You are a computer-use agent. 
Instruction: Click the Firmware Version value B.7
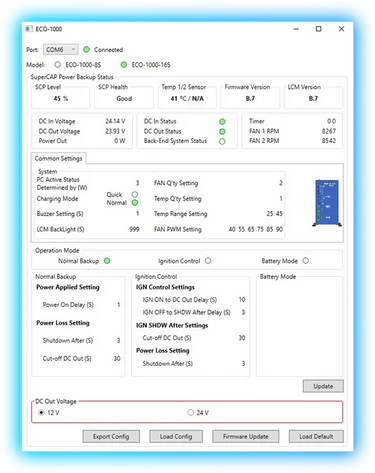(x=250, y=99)
